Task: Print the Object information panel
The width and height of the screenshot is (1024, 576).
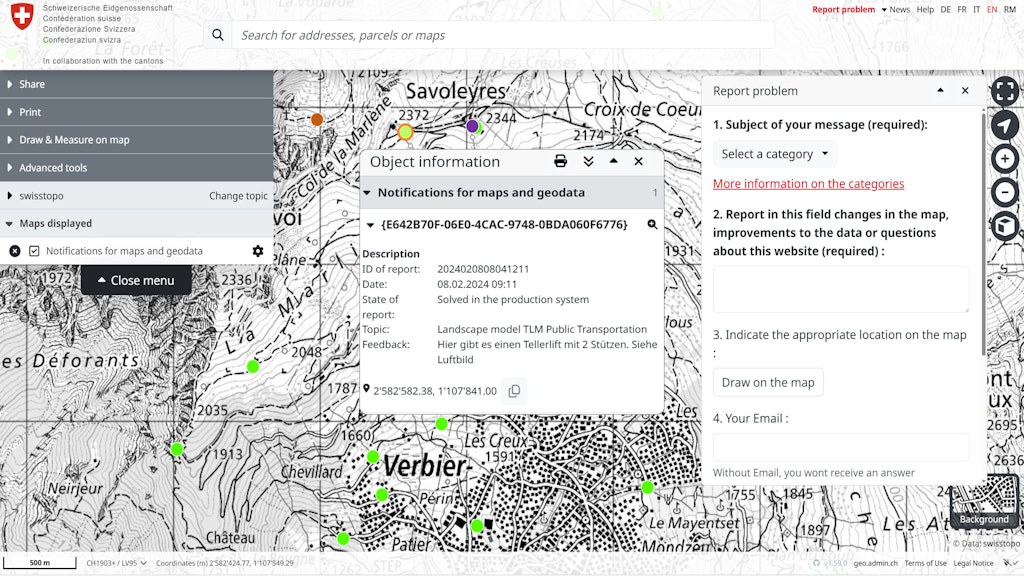Action: coord(559,161)
